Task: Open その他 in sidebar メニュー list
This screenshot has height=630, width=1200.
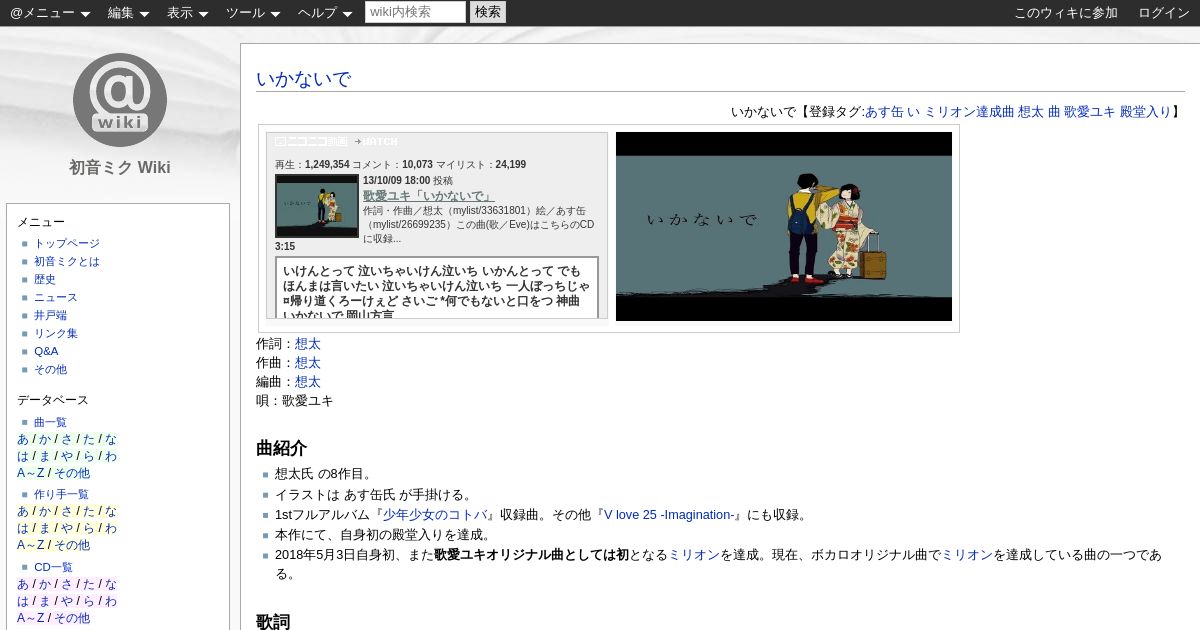Action: 51,369
